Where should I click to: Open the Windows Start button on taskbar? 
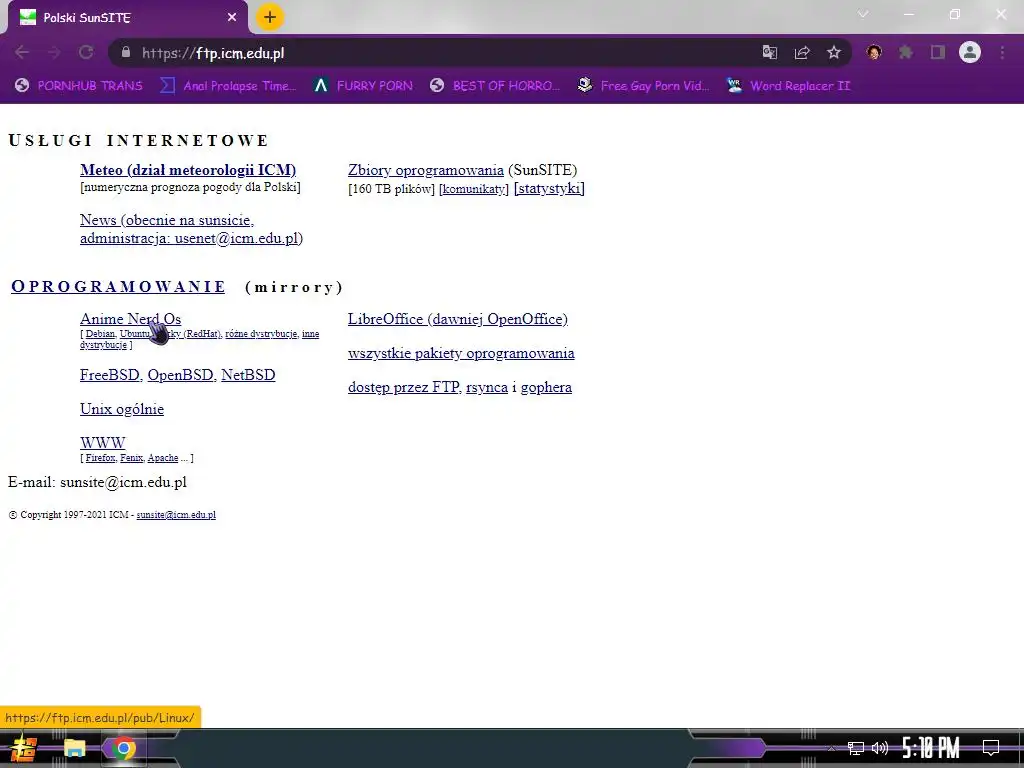[x=24, y=748]
